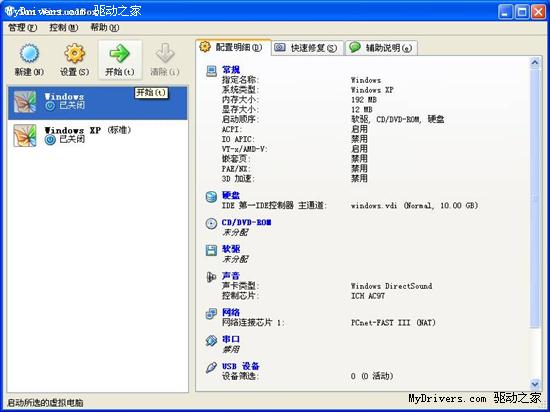The width and height of the screenshot is (550, 412).
Task: Click the greyed 清除 (Discard) arrow icon
Action: 165,54
